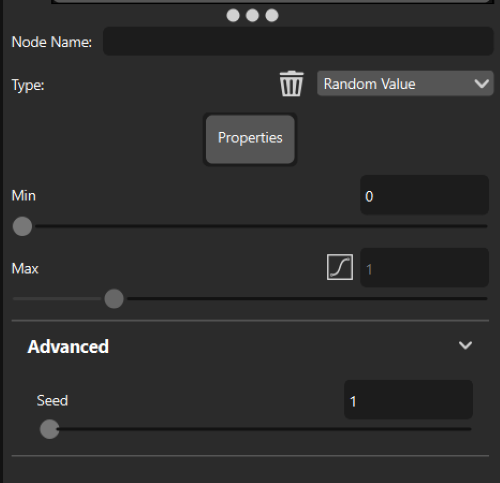Click the Advanced section heading

click(x=68, y=347)
